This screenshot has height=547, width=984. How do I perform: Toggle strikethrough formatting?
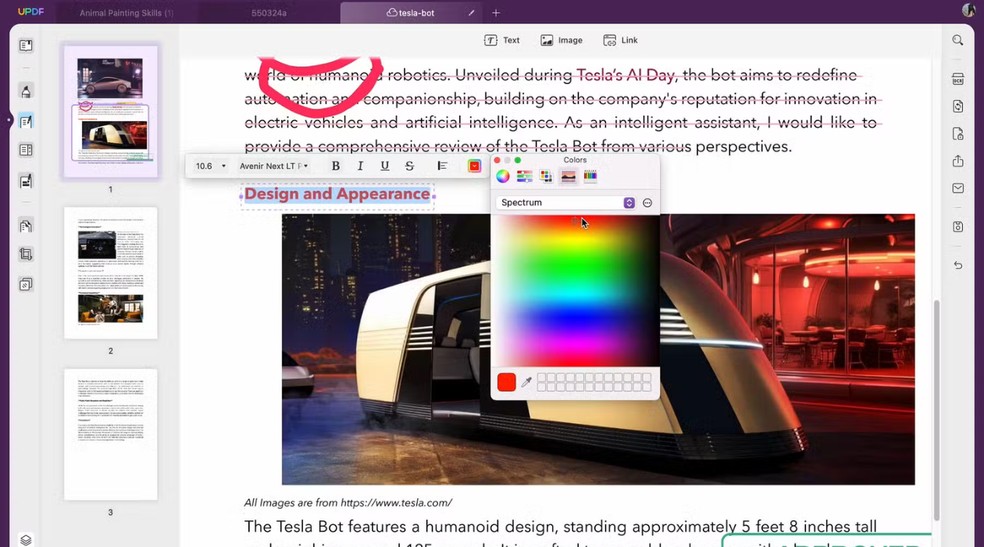409,166
